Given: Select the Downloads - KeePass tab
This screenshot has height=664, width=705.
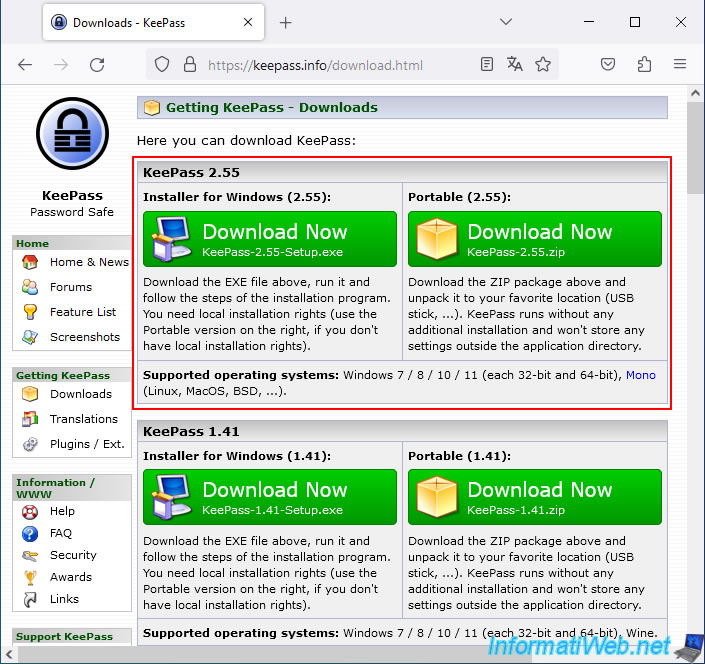Looking at the screenshot, I should [153, 22].
